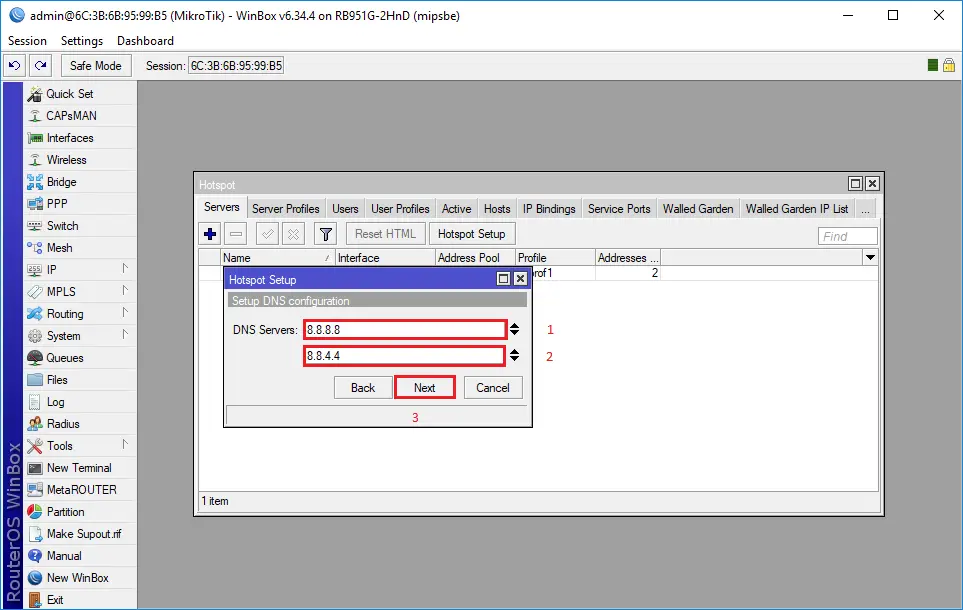
Task: Switch to the IP Bindings tab
Action: [549, 209]
